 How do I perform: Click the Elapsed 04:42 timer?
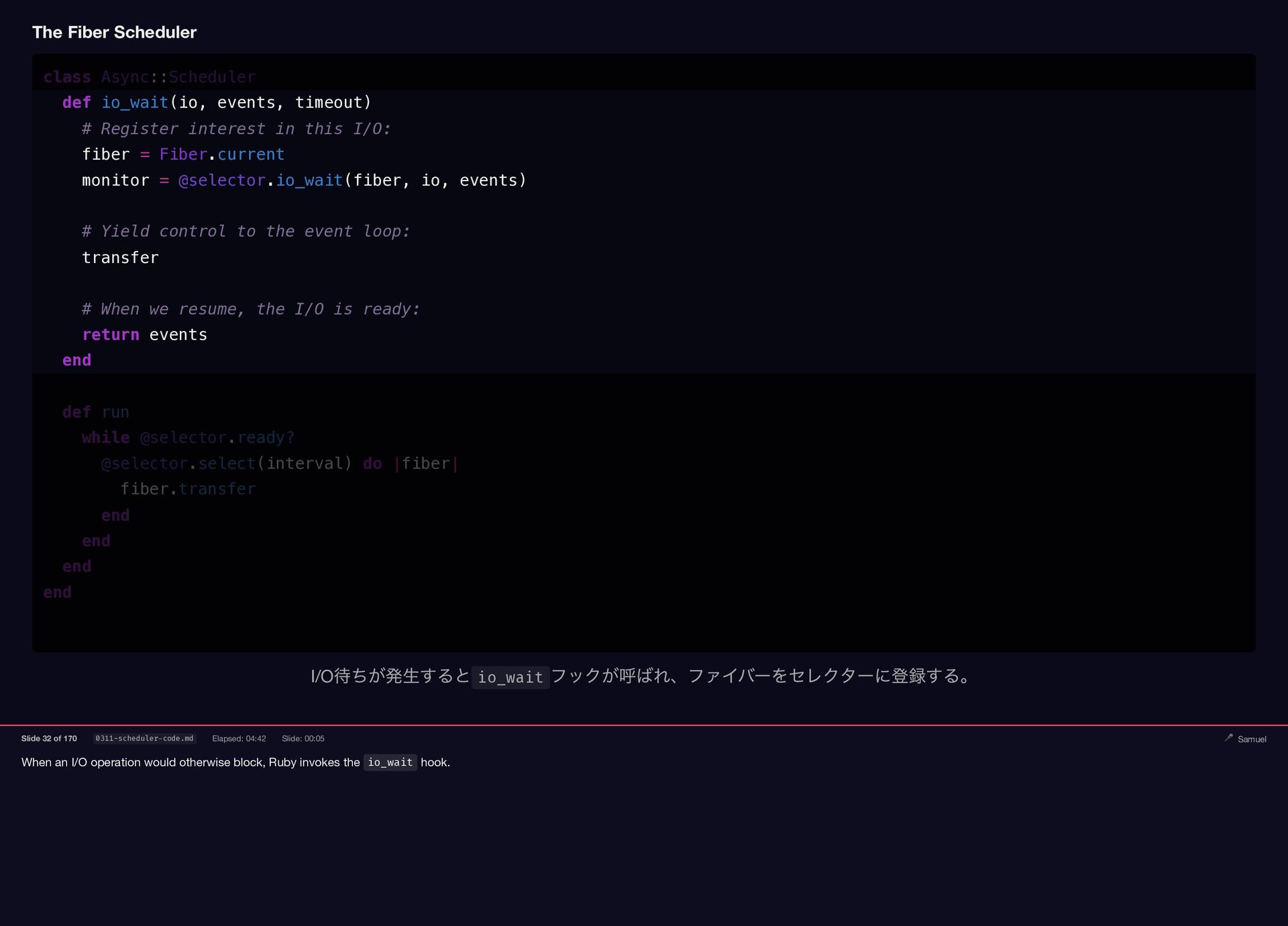[x=239, y=738]
